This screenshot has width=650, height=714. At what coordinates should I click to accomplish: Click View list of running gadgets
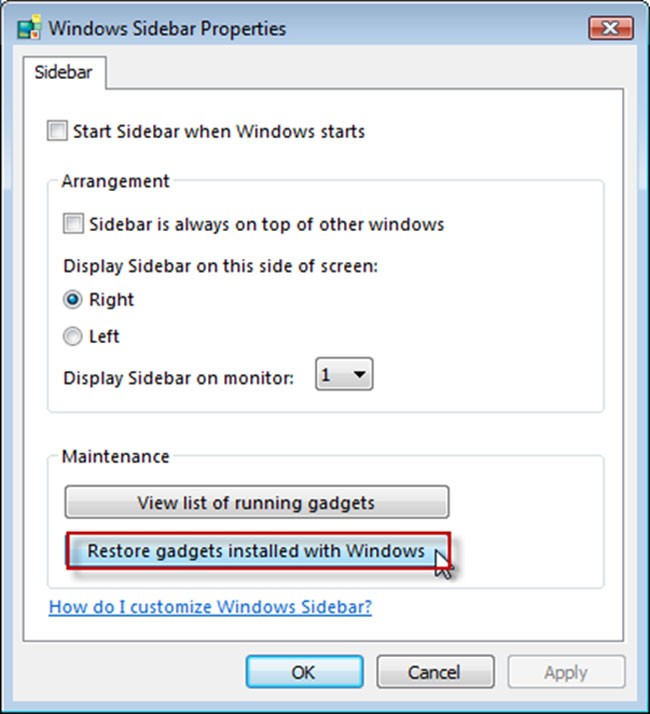point(256,502)
